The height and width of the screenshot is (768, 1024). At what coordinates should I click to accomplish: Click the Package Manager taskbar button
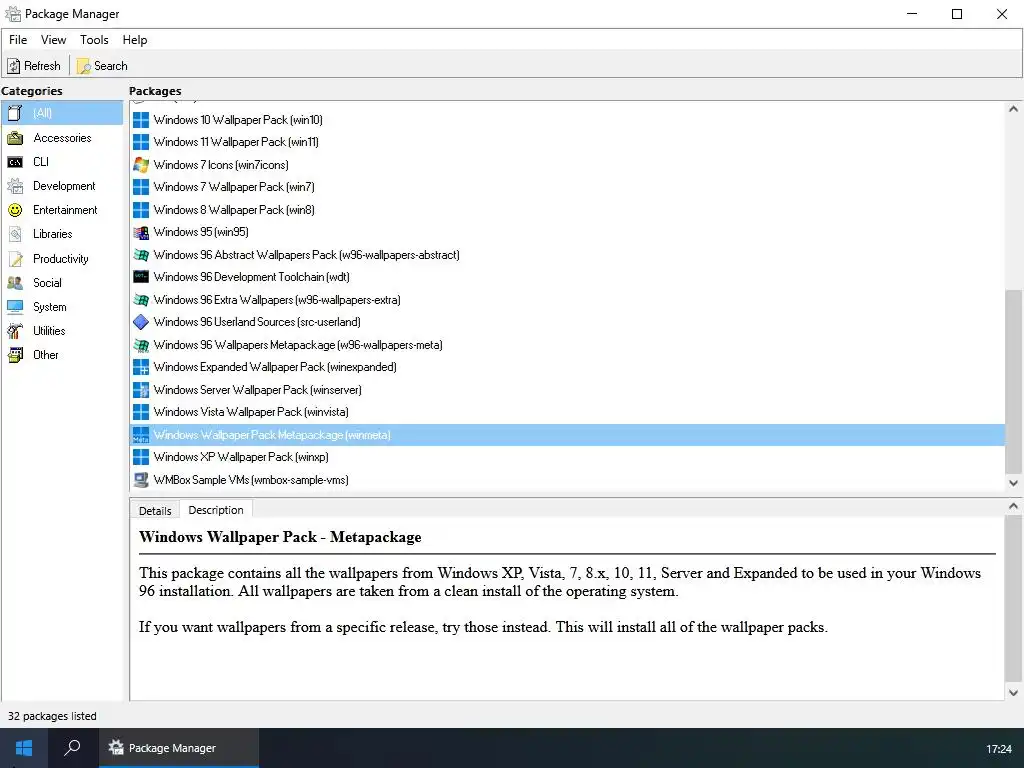pos(179,748)
